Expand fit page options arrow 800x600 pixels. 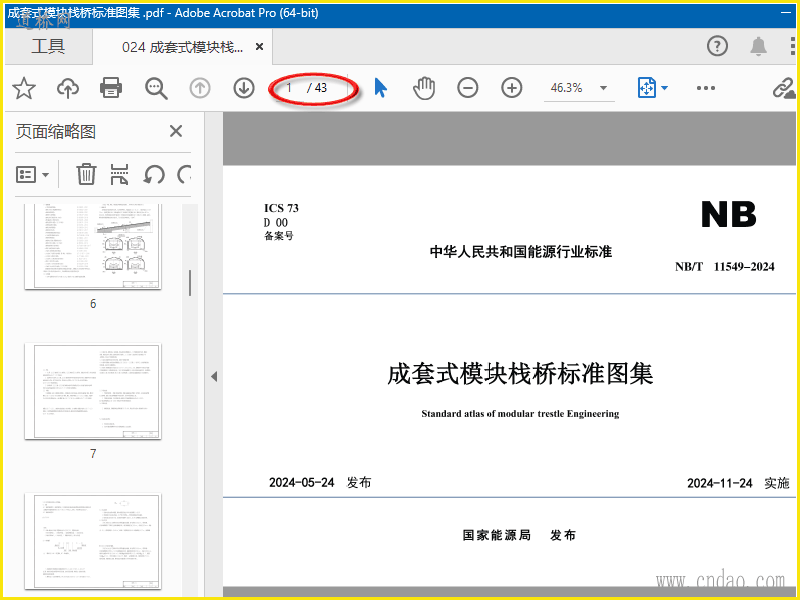click(x=664, y=88)
